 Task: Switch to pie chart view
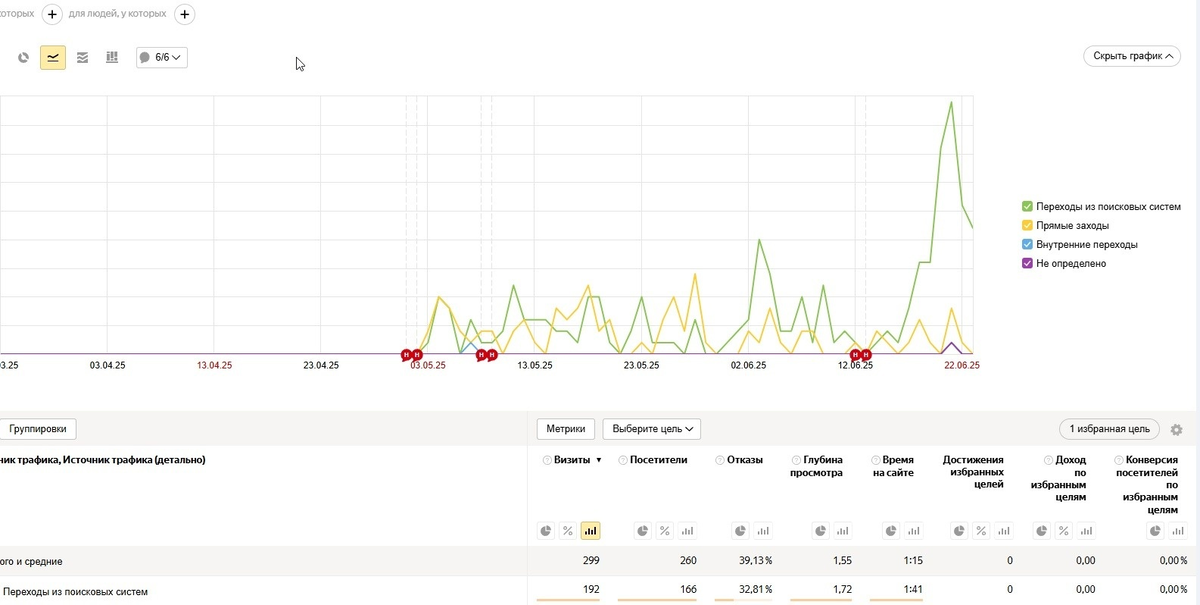[23, 58]
